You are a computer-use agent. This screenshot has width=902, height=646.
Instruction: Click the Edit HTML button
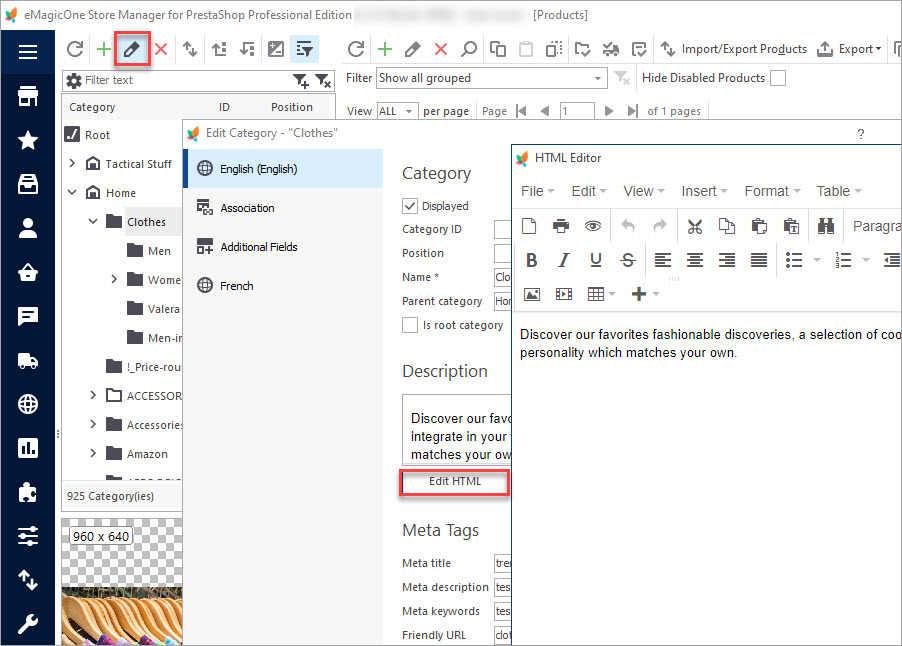coord(455,481)
